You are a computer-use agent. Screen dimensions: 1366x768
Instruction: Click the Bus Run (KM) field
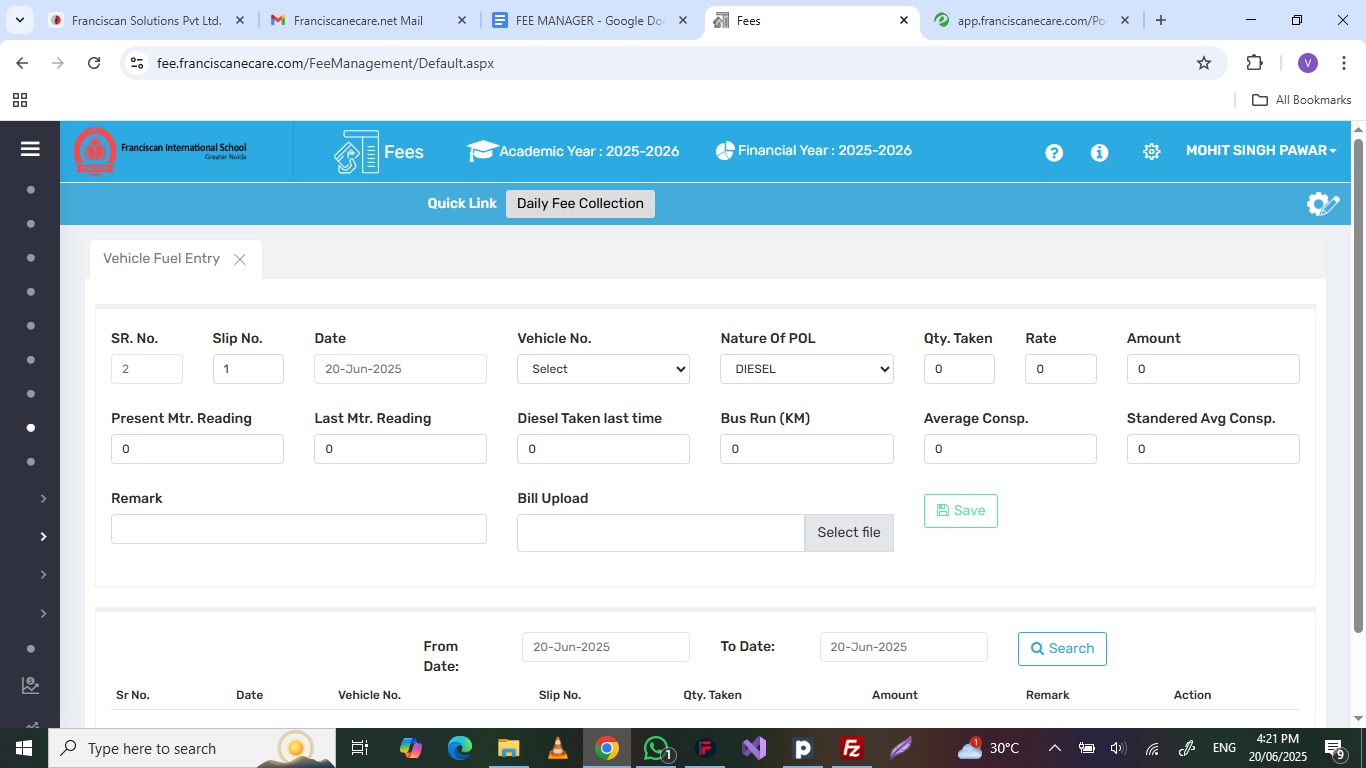[806, 449]
